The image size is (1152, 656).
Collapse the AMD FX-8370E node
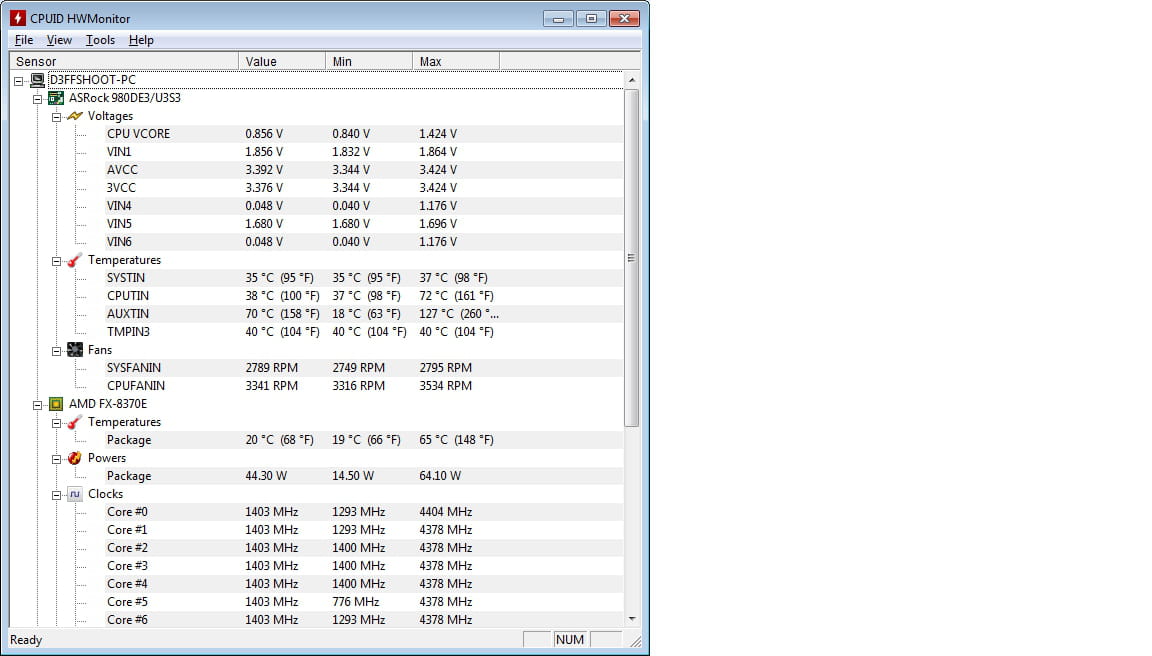click(37, 405)
